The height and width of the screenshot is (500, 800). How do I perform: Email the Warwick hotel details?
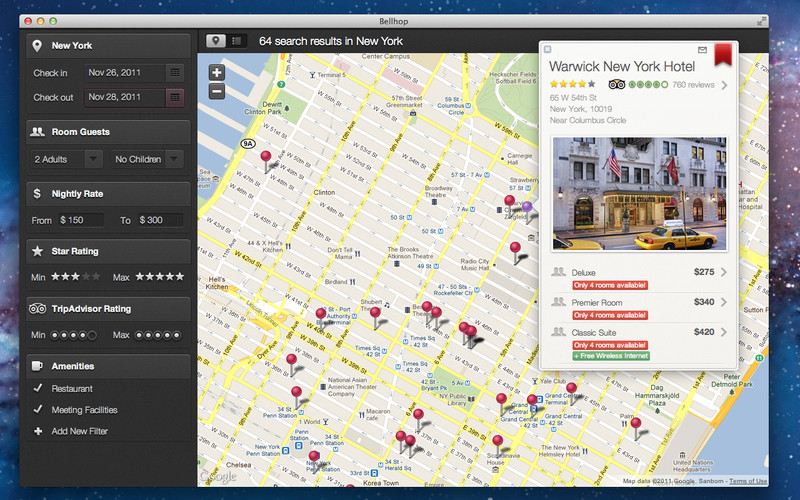tap(702, 49)
